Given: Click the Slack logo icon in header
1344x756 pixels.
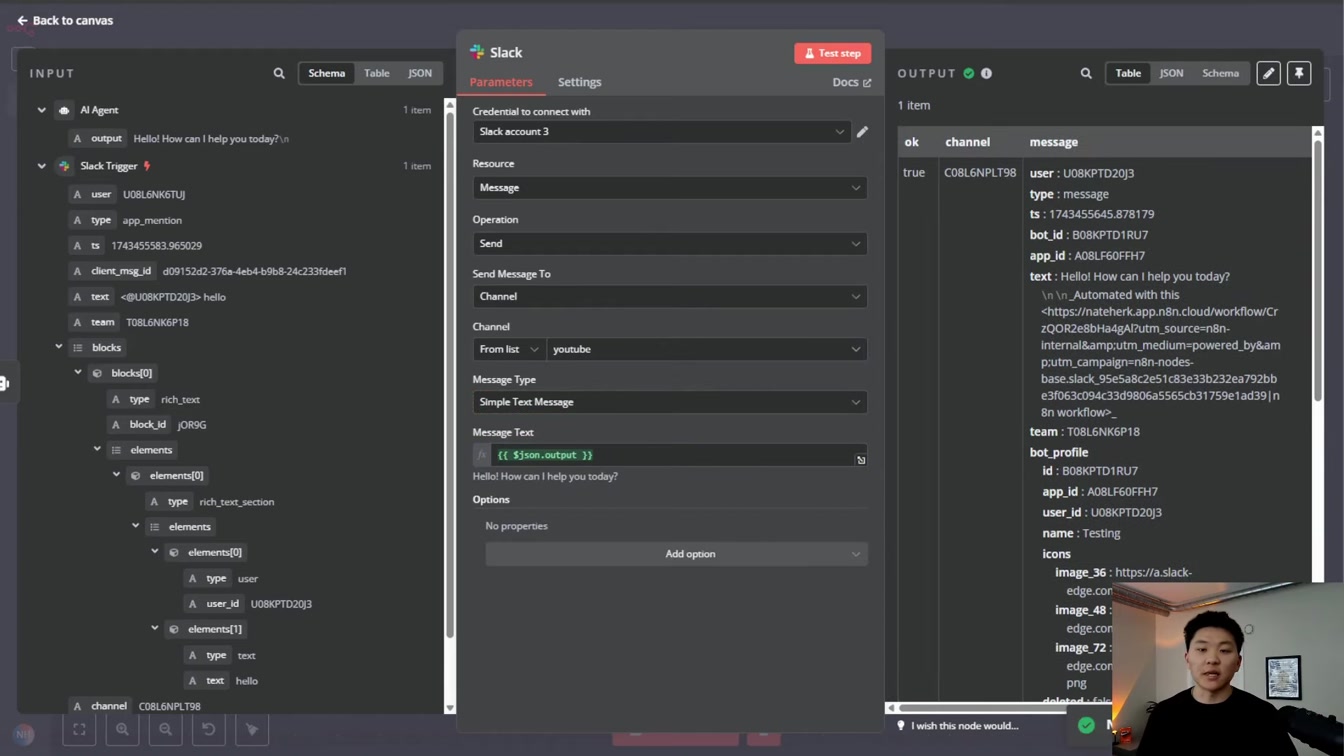Looking at the screenshot, I should pos(477,52).
